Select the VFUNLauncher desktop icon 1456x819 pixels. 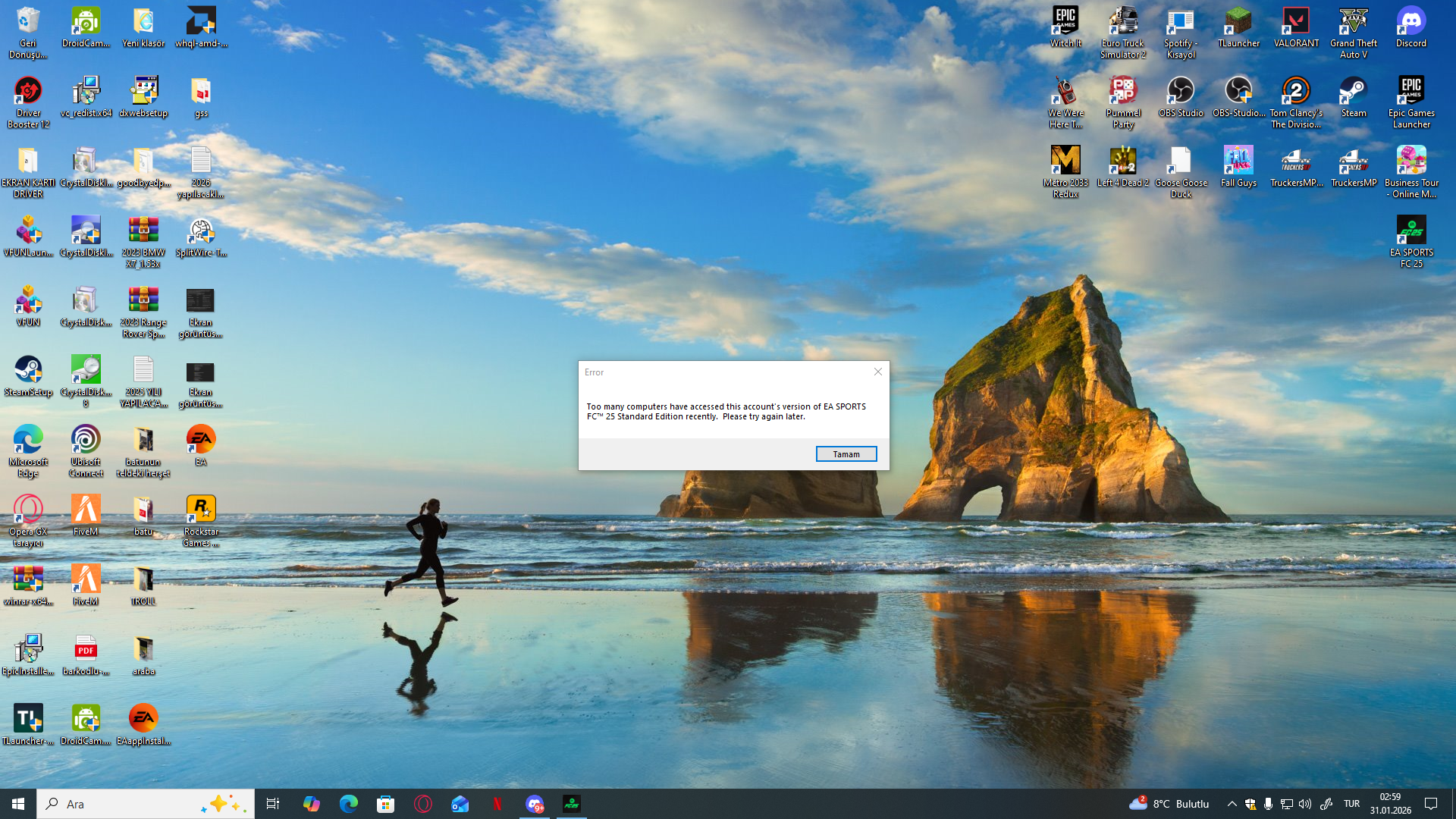click(28, 237)
